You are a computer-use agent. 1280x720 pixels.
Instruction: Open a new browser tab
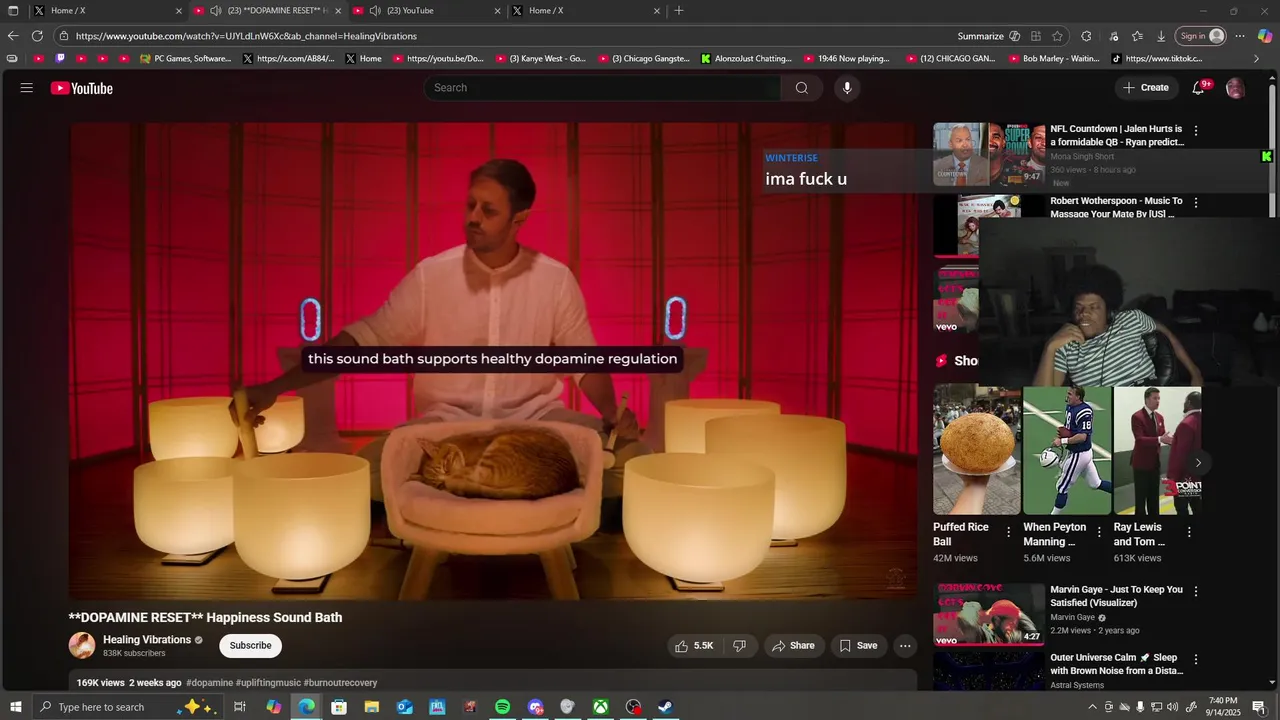point(679,11)
